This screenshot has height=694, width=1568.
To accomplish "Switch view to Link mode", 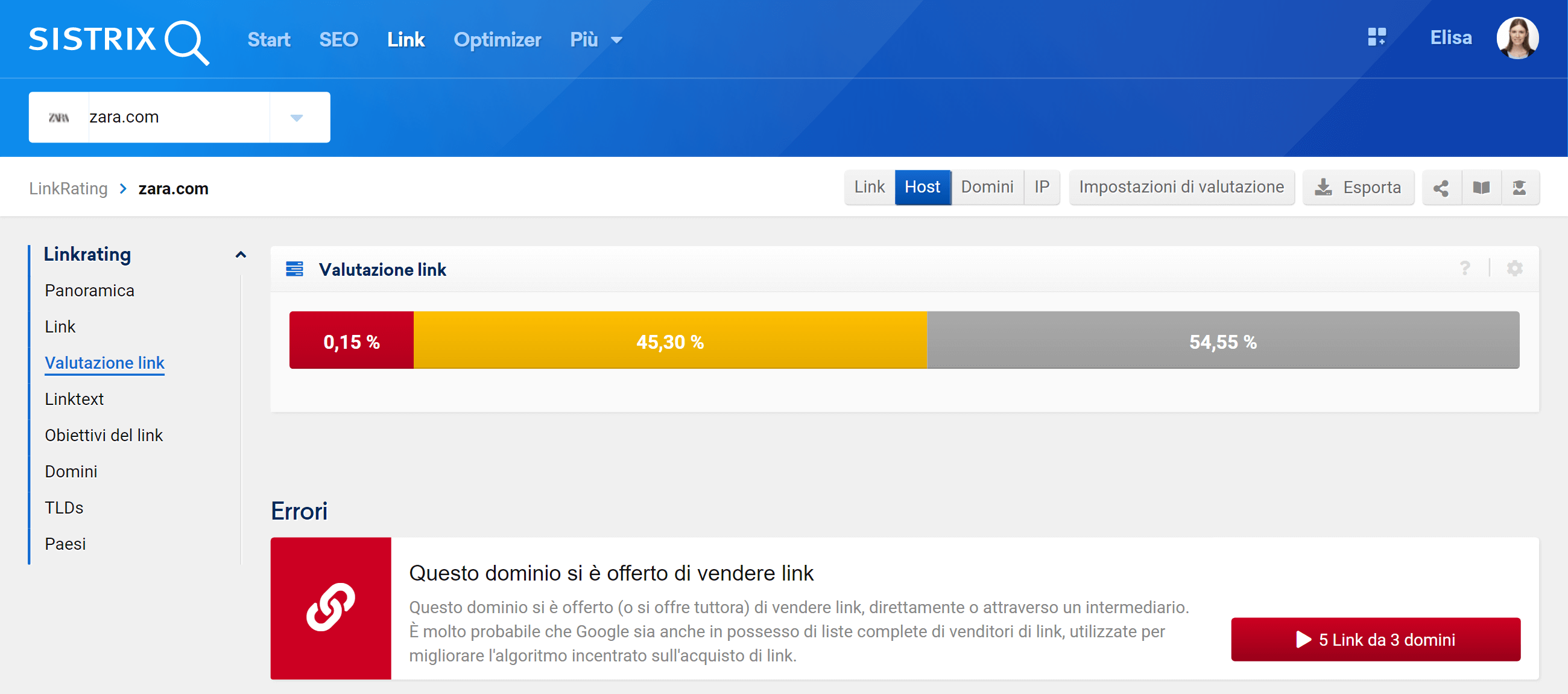I will pyautogui.click(x=868, y=187).
